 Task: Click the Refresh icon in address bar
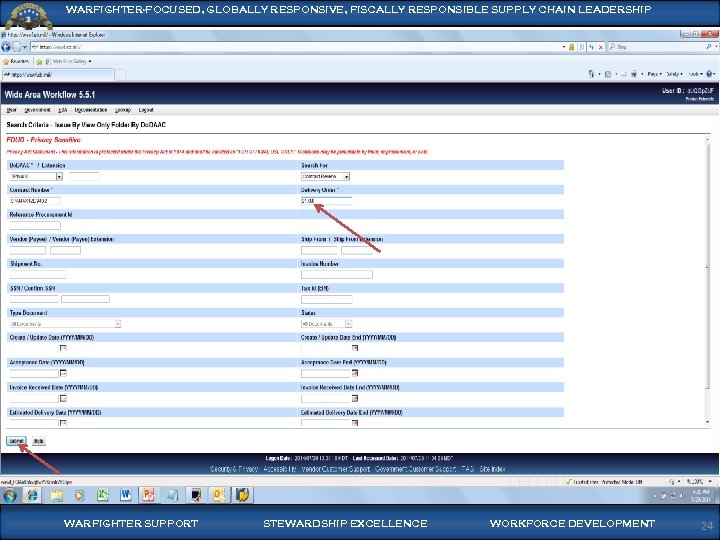[x=591, y=47]
